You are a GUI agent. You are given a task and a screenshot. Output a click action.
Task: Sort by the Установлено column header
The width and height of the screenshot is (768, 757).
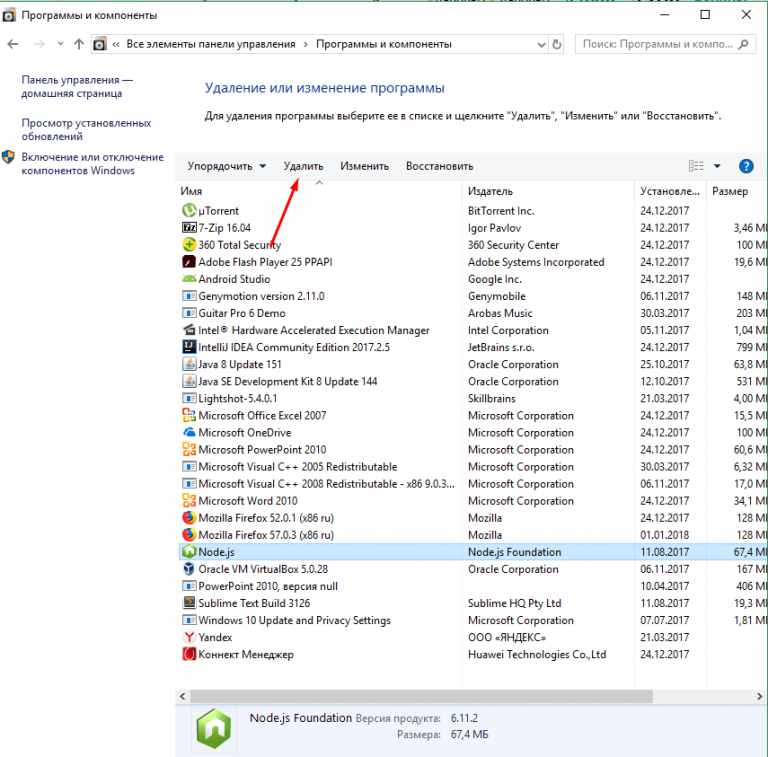[670, 191]
